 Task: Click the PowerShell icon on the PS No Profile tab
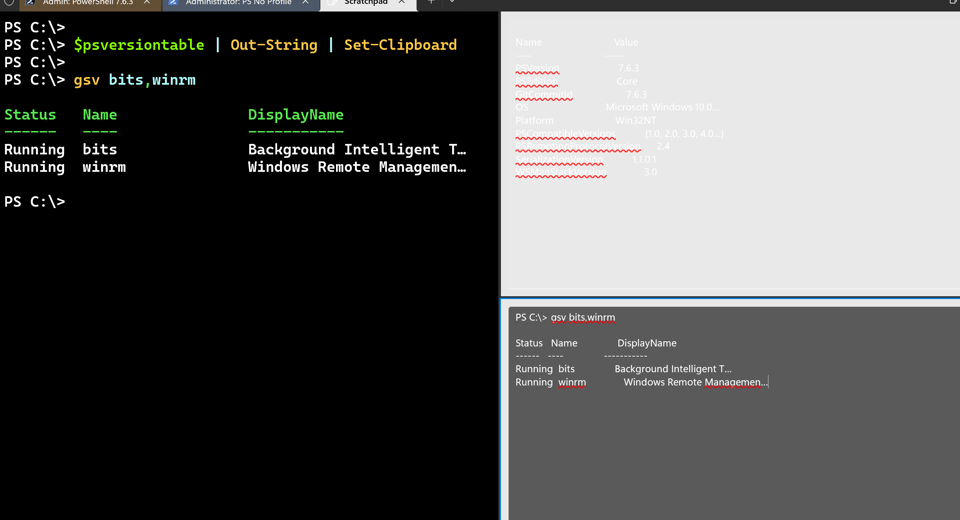pyautogui.click(x=173, y=2)
